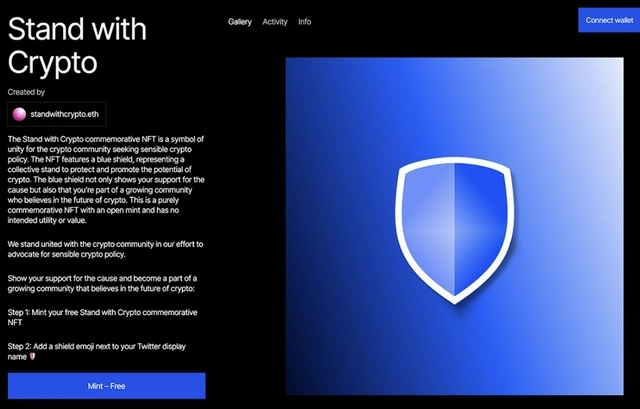
Task: Open the standwithcrypto.eth creator profile
Action: click(66, 116)
